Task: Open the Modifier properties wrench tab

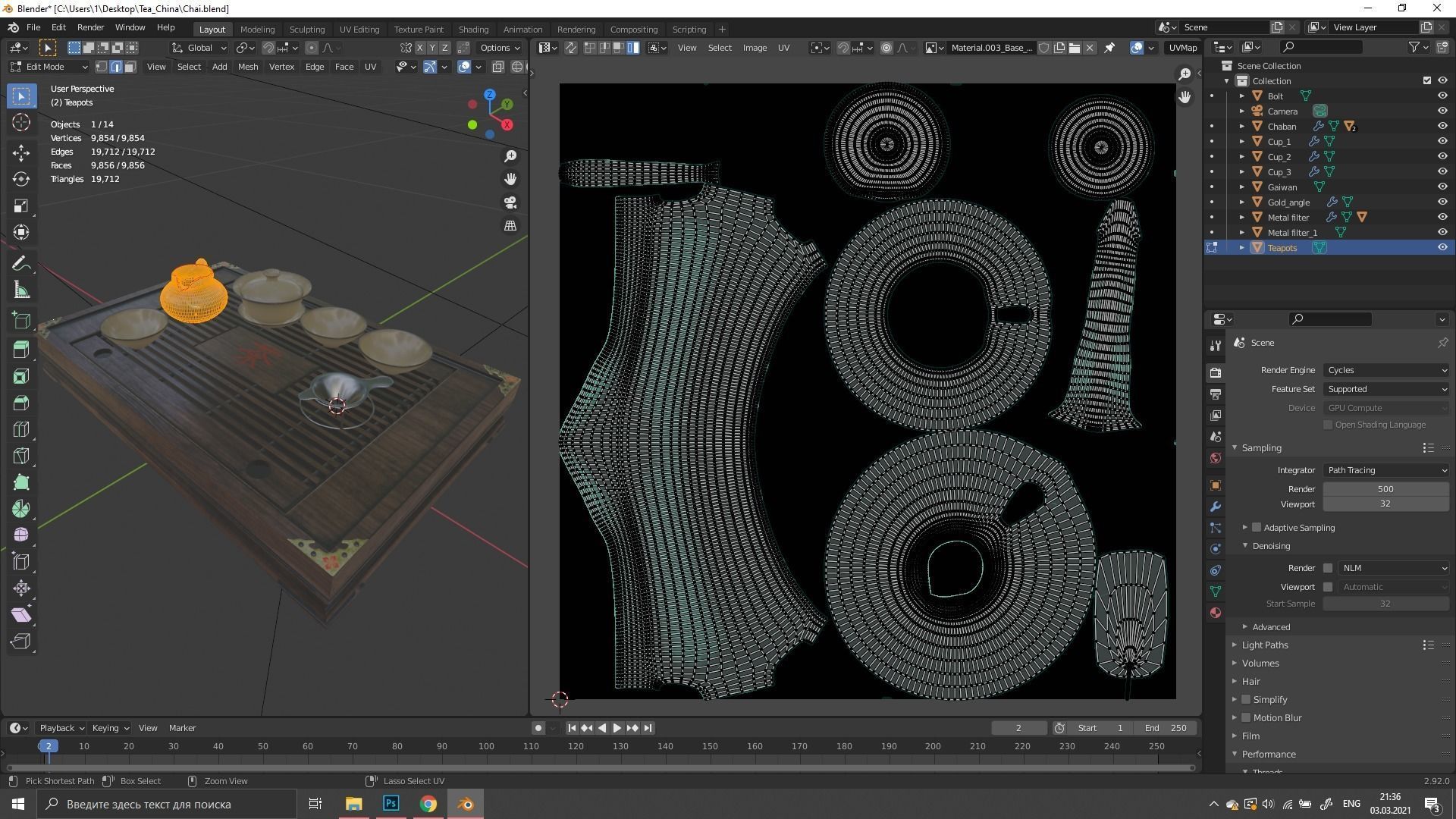Action: [1216, 507]
